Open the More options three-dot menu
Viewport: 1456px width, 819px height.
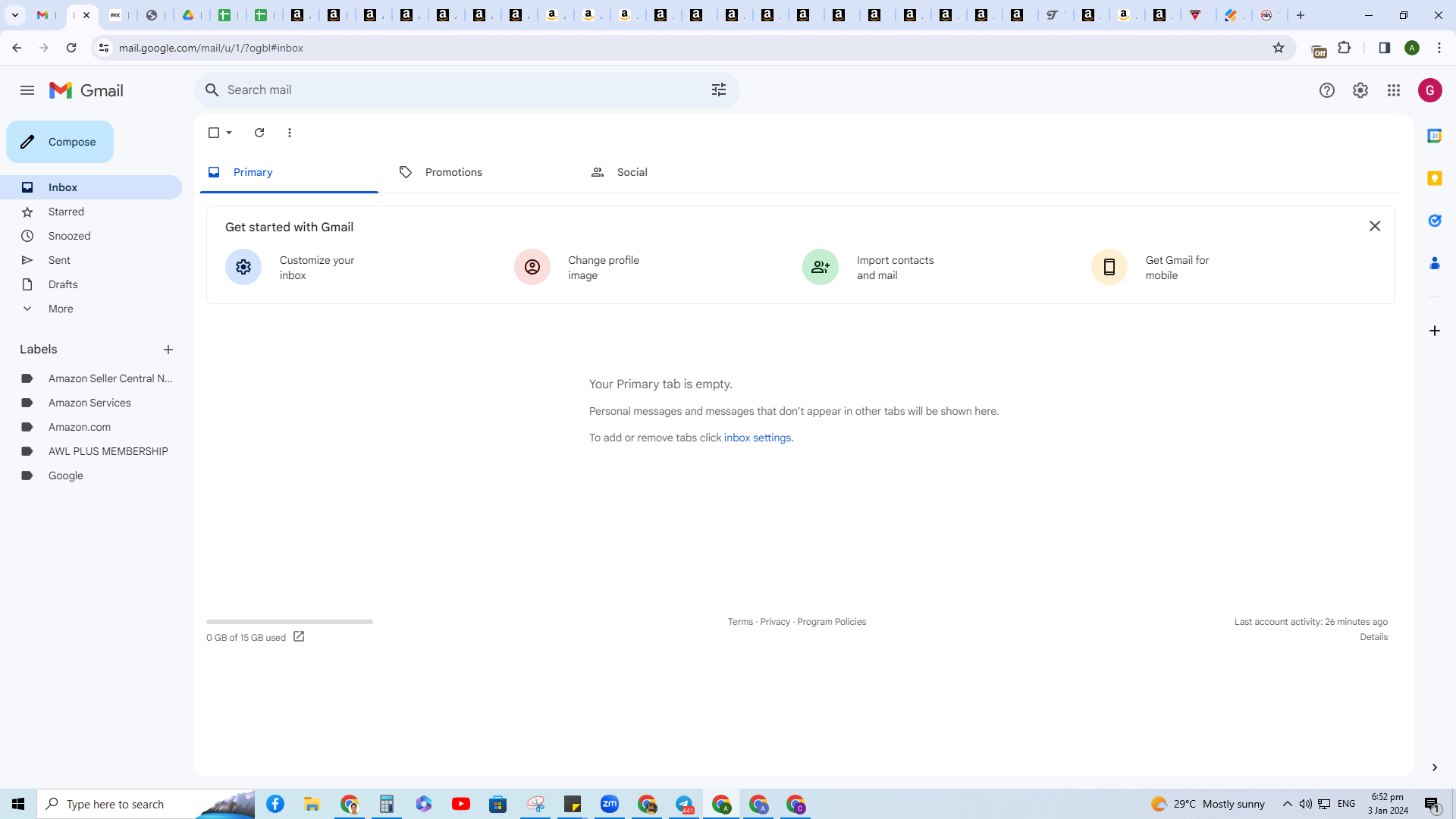coord(290,133)
